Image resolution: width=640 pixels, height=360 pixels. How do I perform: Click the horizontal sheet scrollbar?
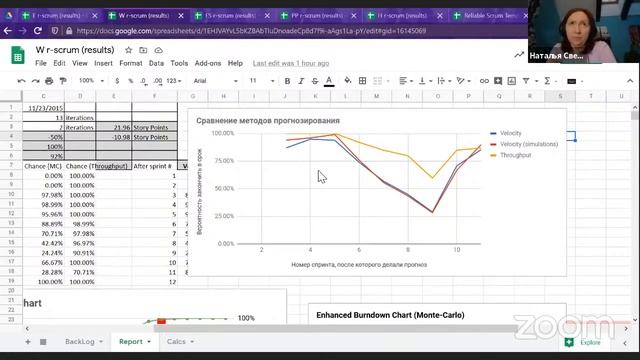click(335, 328)
